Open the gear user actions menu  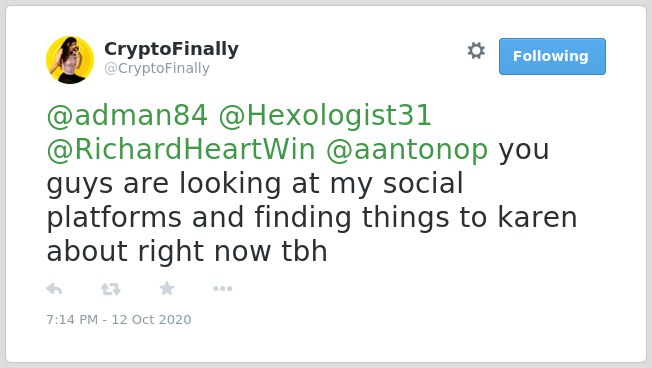[x=476, y=51]
